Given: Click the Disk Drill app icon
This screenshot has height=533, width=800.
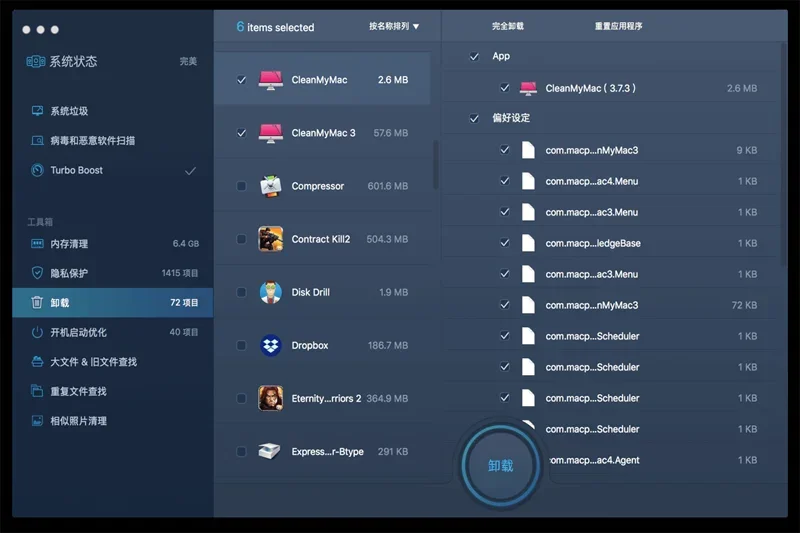Looking at the screenshot, I should pyautogui.click(x=270, y=292).
